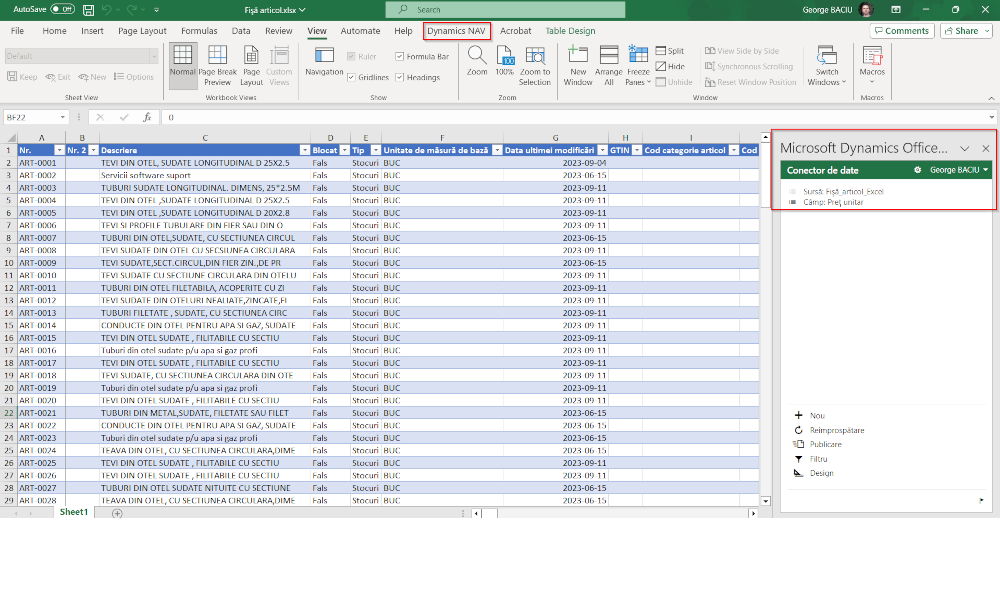Click the Comments button
Screen dimensions: 1000x600
[x=902, y=31]
